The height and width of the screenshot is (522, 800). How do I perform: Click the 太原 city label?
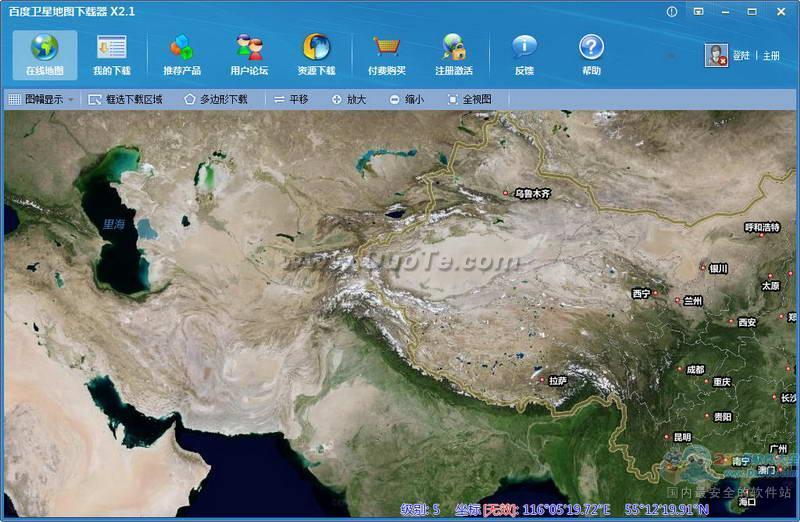770,286
